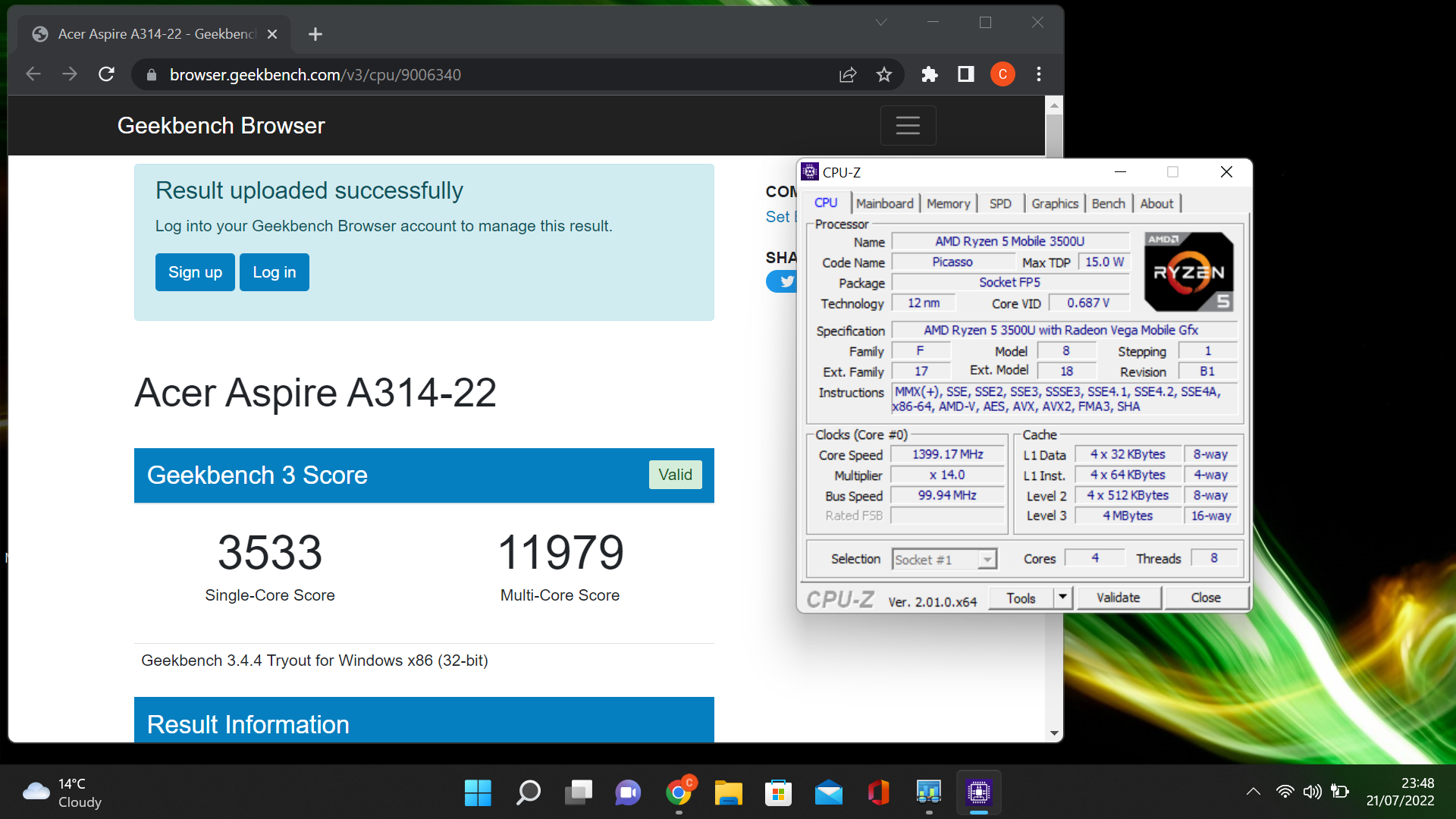Click the Twitter share button

783,281
